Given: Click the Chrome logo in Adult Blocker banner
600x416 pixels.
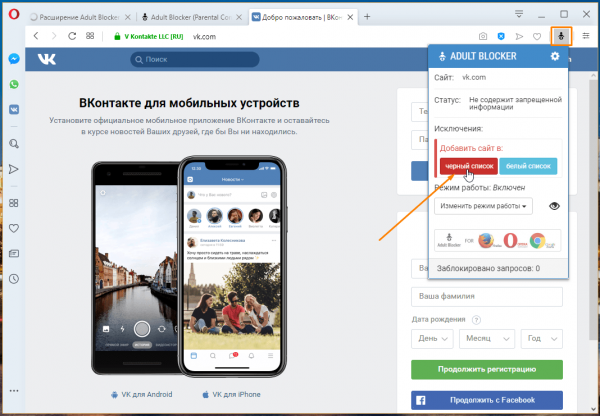Looking at the screenshot, I should pyautogui.click(x=538, y=241).
